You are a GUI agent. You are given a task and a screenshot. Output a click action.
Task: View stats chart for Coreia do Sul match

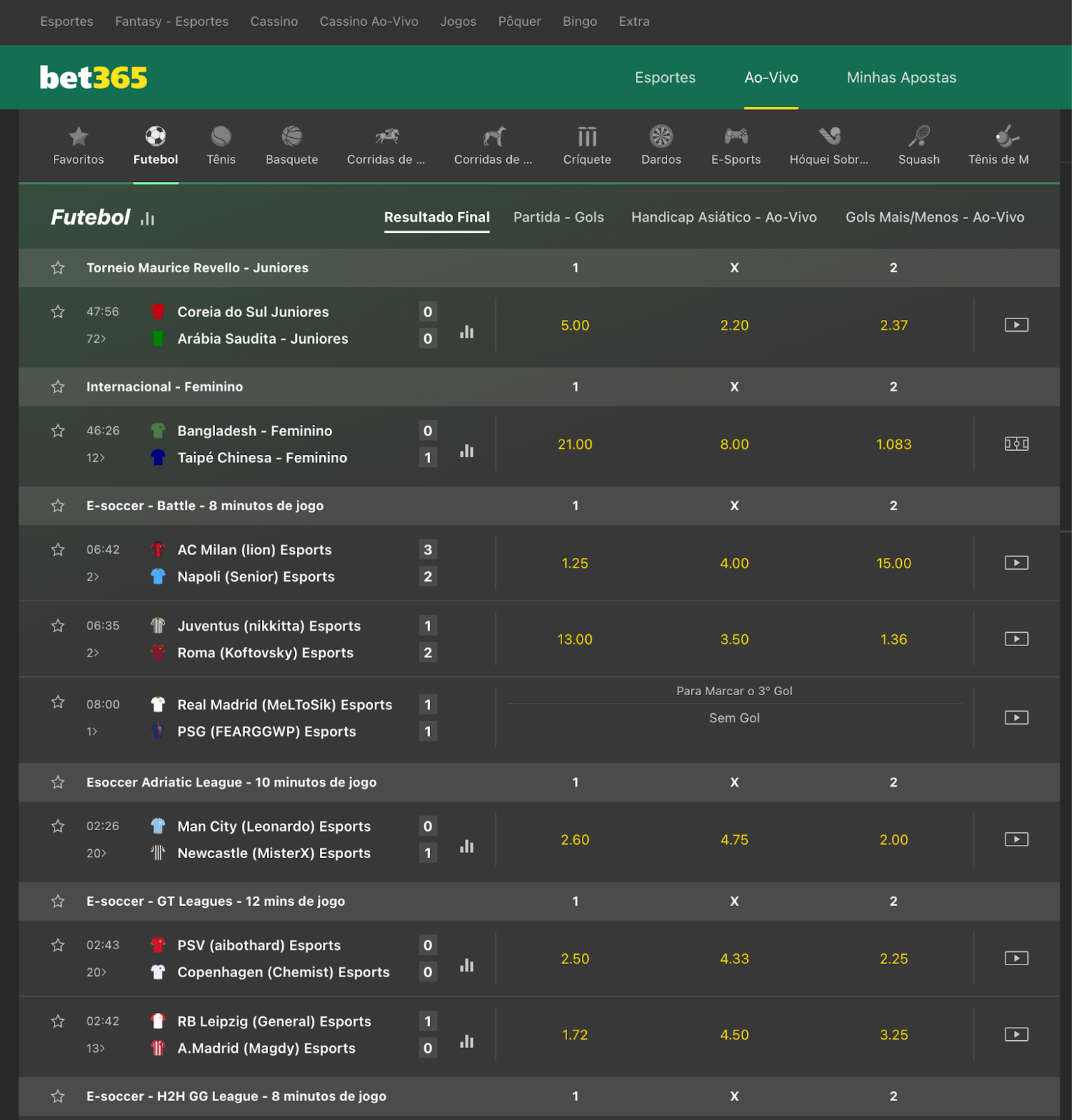point(467,332)
